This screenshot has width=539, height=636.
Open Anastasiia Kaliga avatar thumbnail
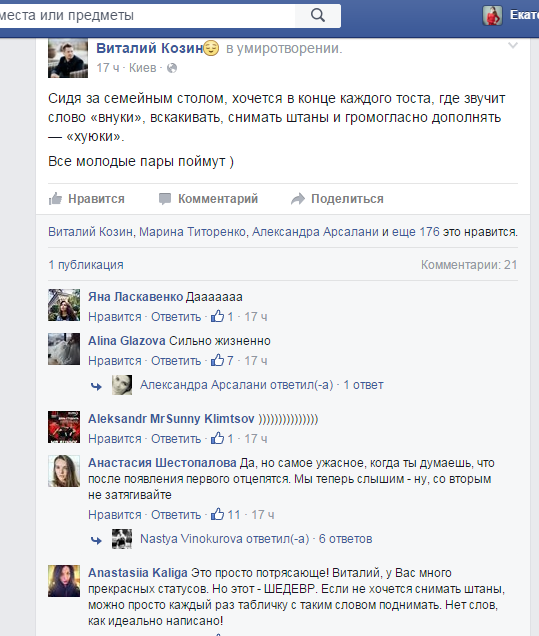64,581
